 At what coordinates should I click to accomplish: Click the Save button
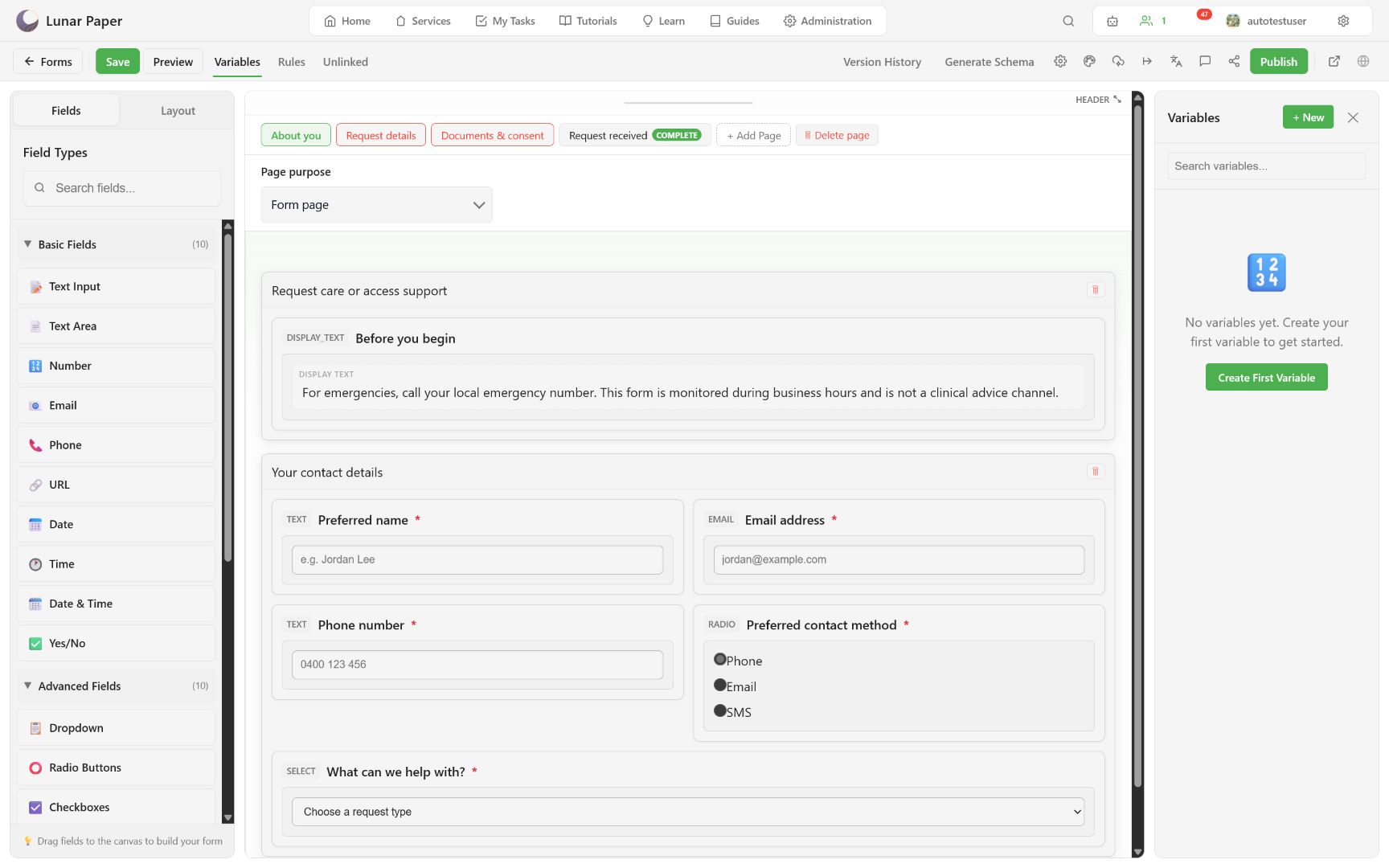point(117,61)
